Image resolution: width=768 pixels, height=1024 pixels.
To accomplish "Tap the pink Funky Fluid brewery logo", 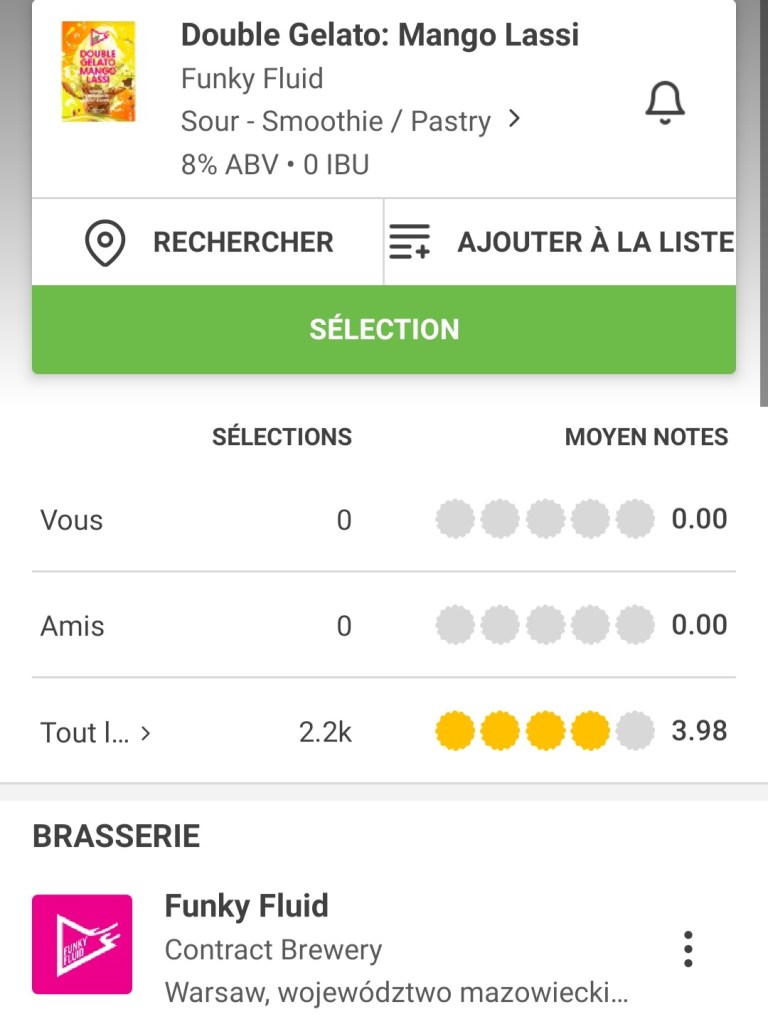I will (82, 944).
